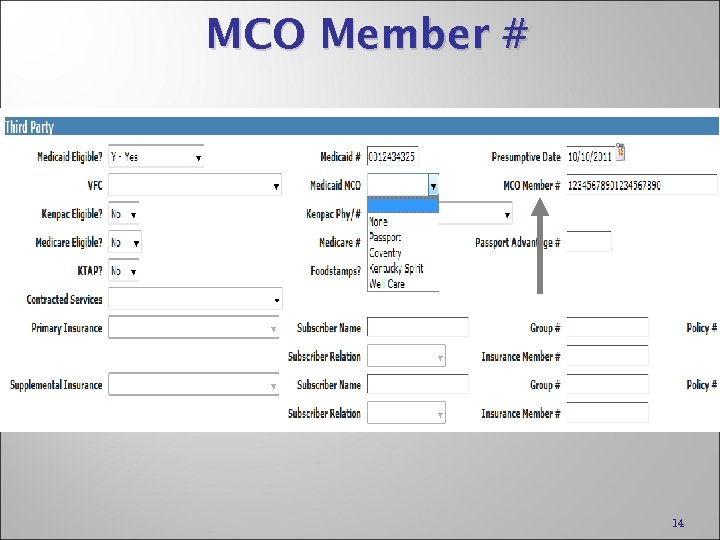Click Group # field in Supplemental Insurance row

(x=608, y=385)
